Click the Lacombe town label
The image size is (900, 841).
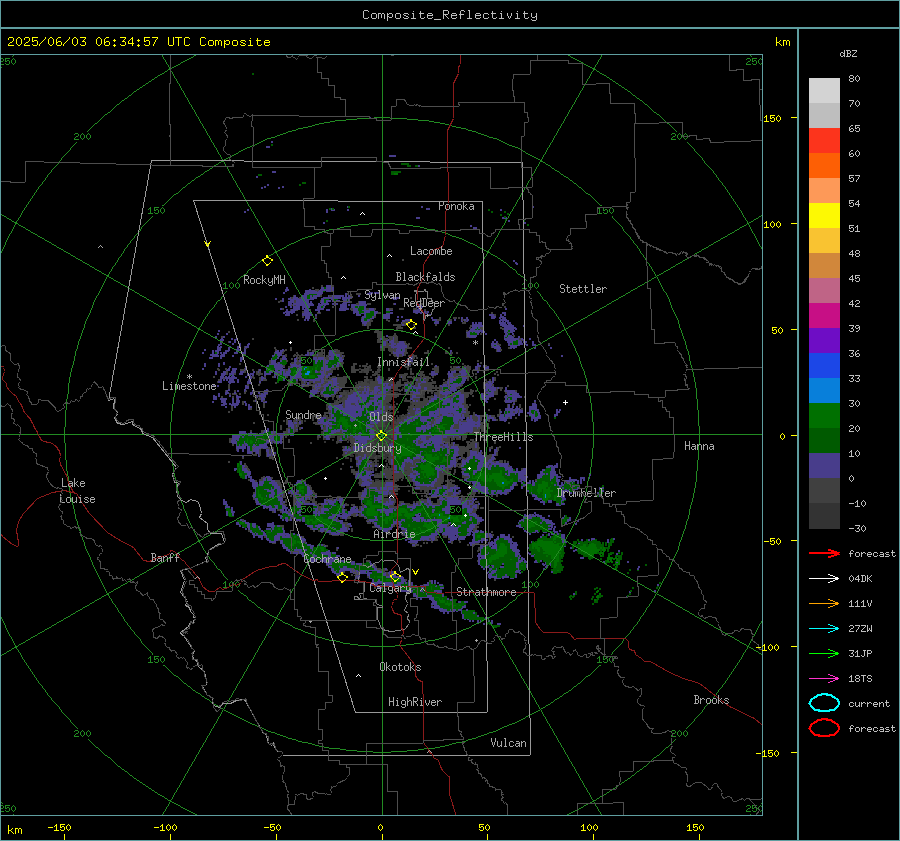[431, 251]
